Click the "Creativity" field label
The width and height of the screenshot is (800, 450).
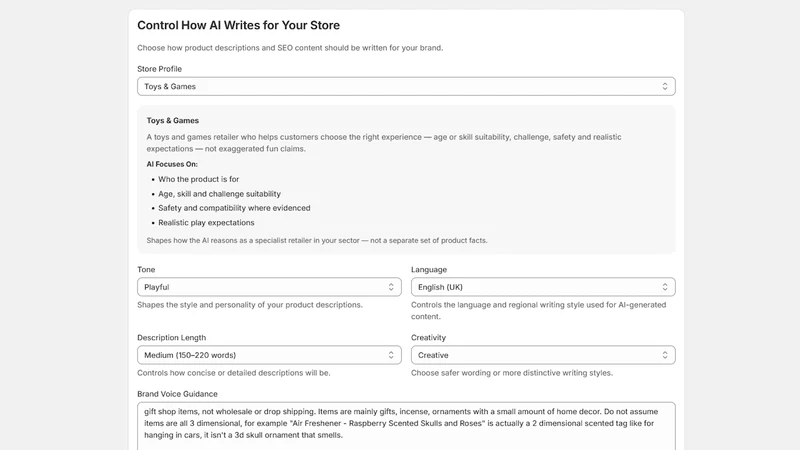pos(428,338)
